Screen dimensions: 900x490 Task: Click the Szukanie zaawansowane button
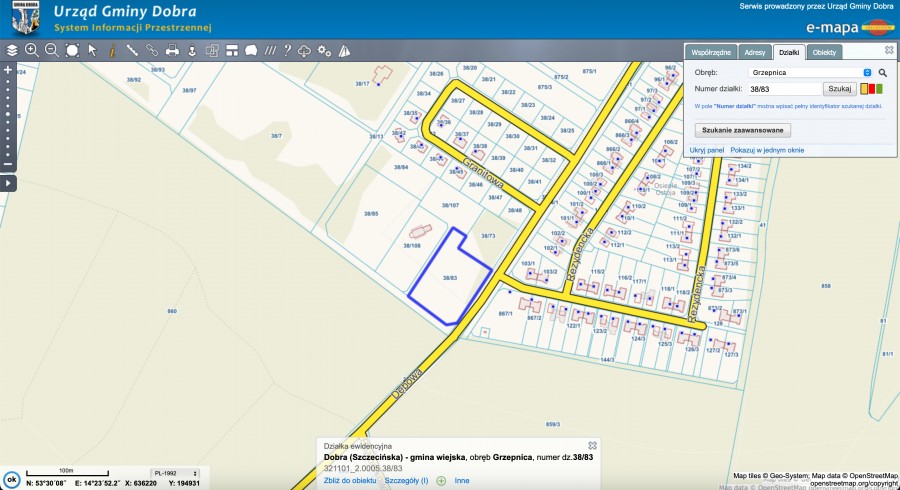742,130
